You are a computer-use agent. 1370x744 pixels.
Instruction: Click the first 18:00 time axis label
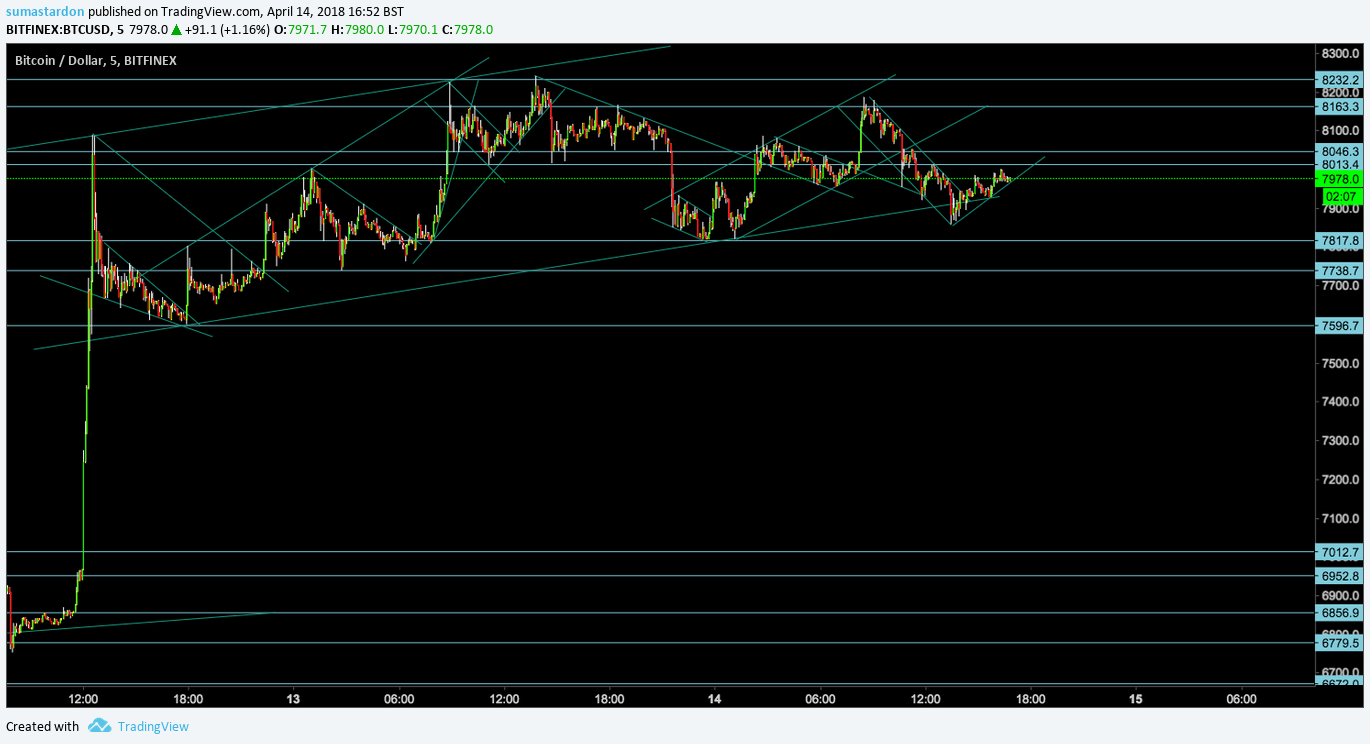point(188,698)
